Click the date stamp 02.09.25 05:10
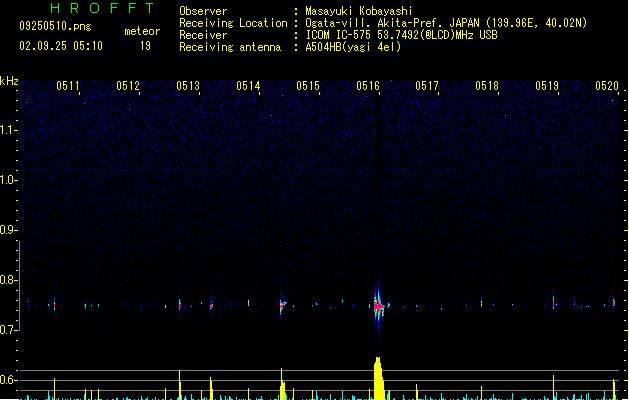 [61, 46]
